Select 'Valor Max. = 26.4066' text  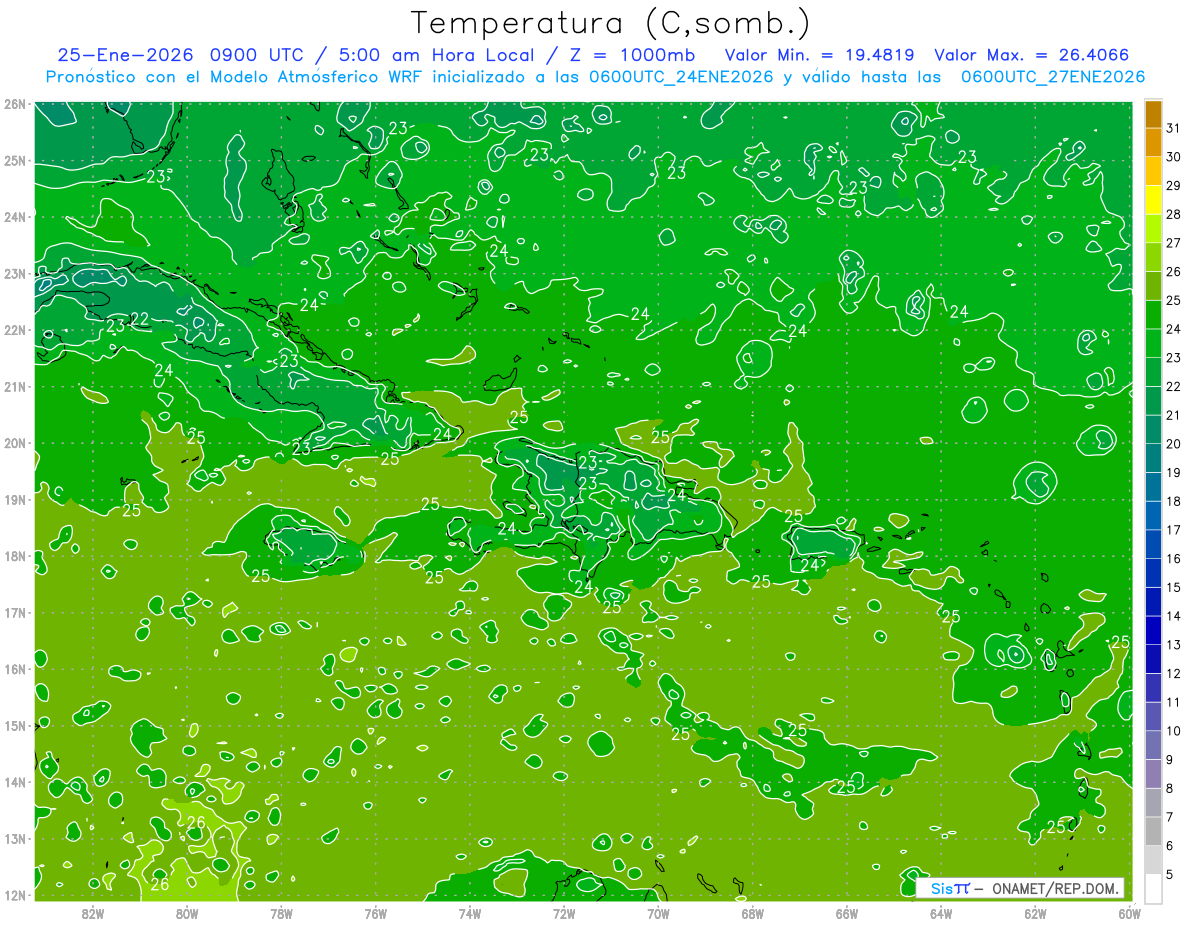point(1032,55)
